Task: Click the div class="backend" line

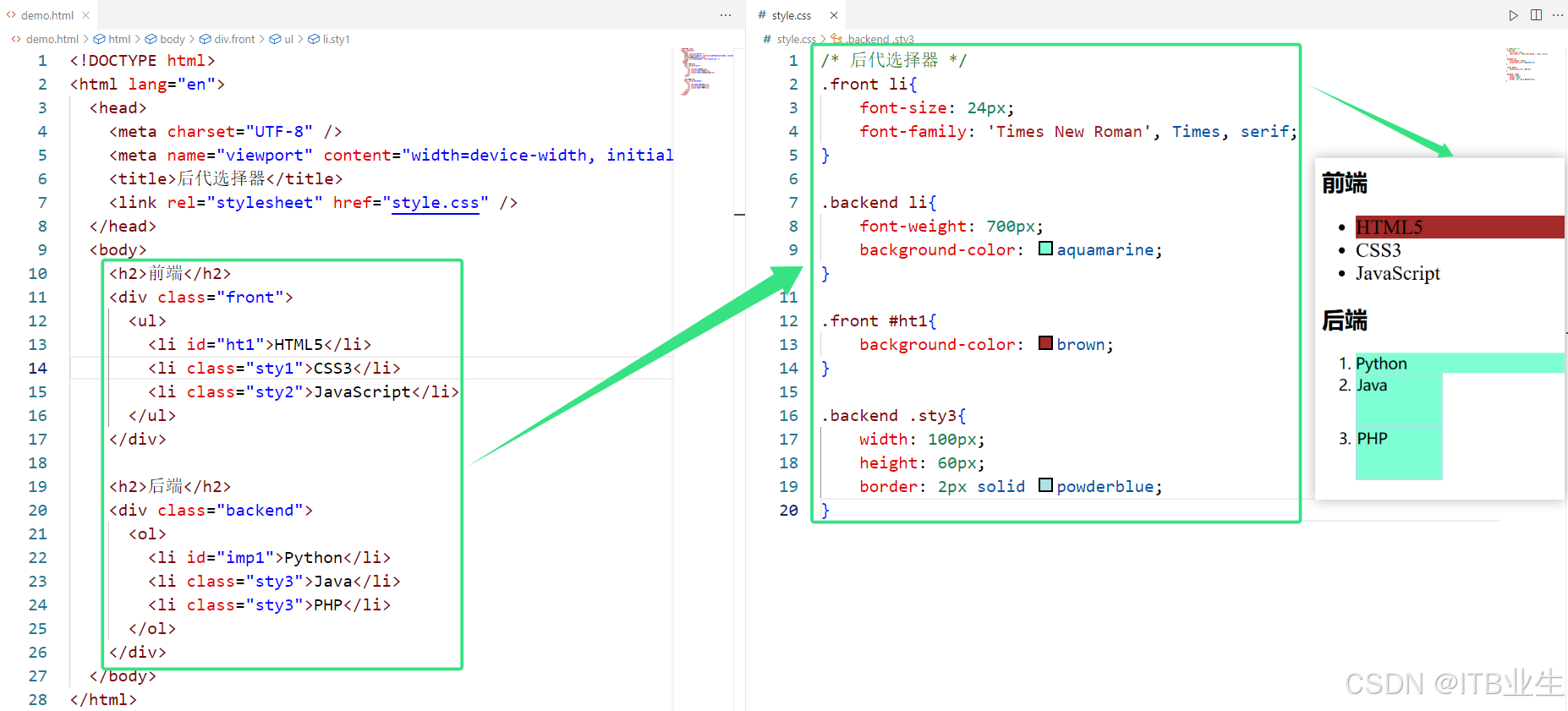Action: pos(211,511)
